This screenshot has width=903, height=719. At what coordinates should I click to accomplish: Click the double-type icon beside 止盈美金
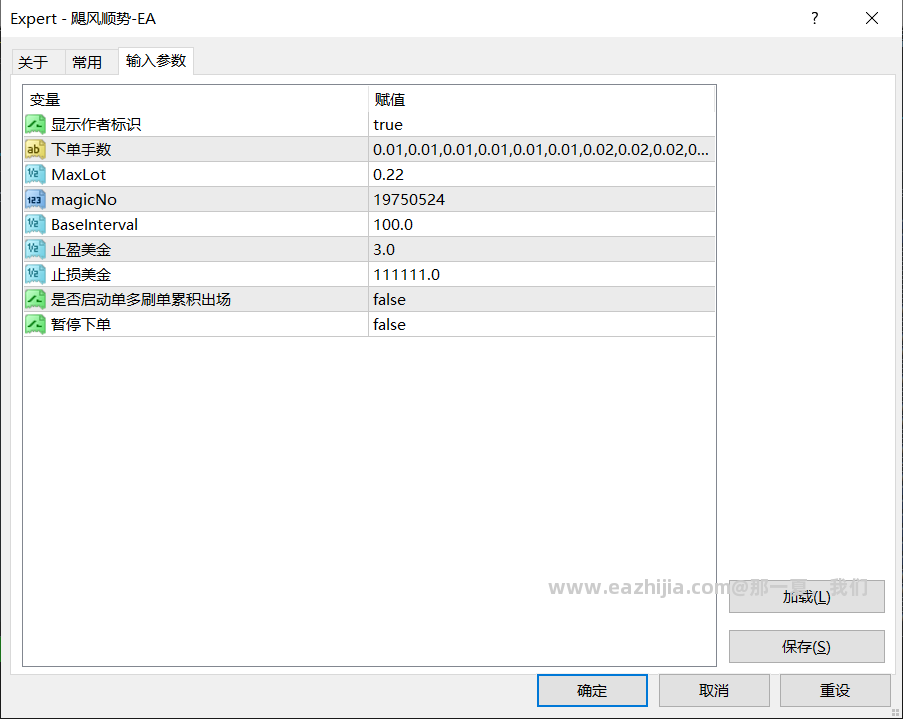coord(35,249)
